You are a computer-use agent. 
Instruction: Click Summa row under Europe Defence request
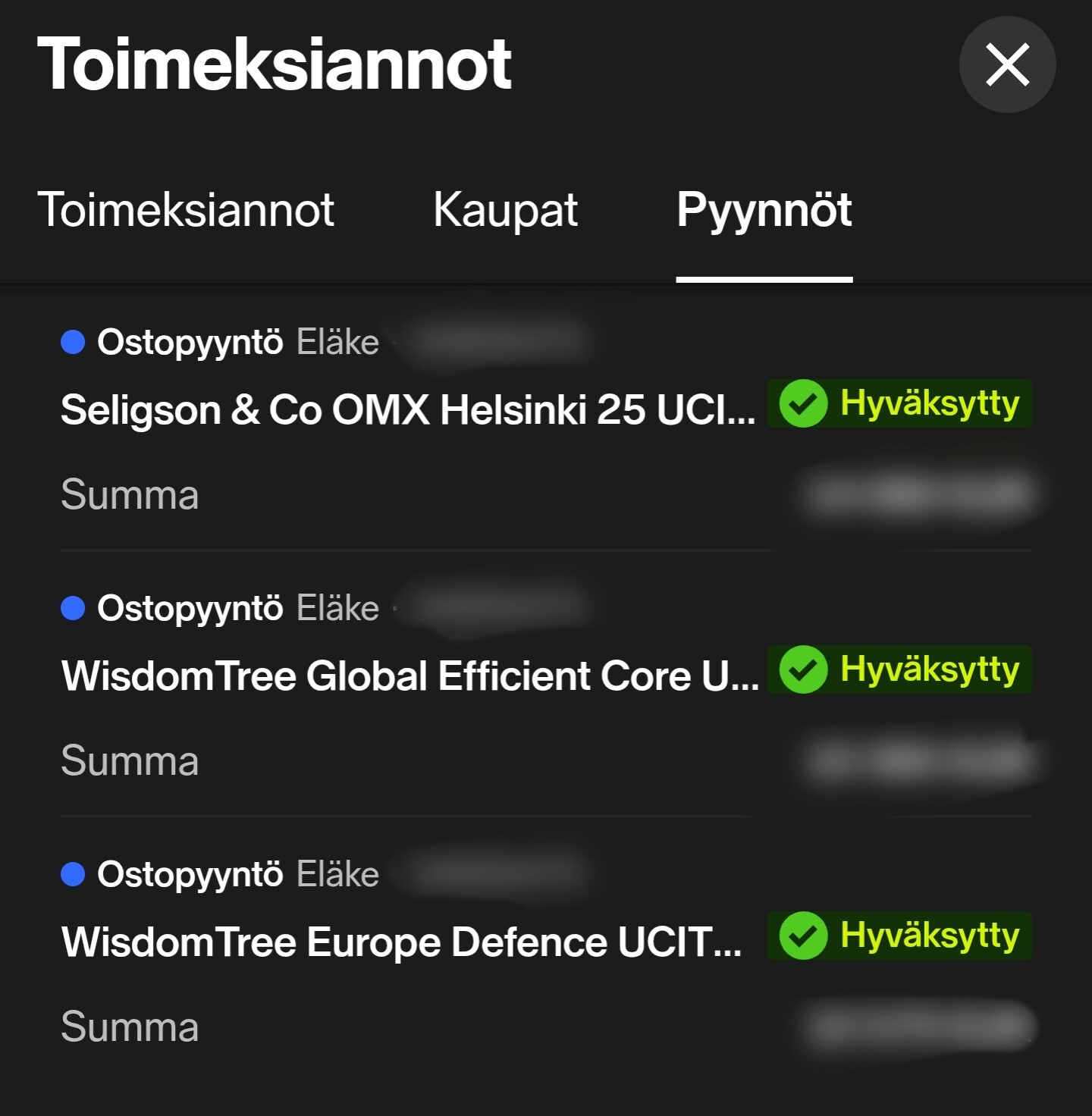point(130,1027)
